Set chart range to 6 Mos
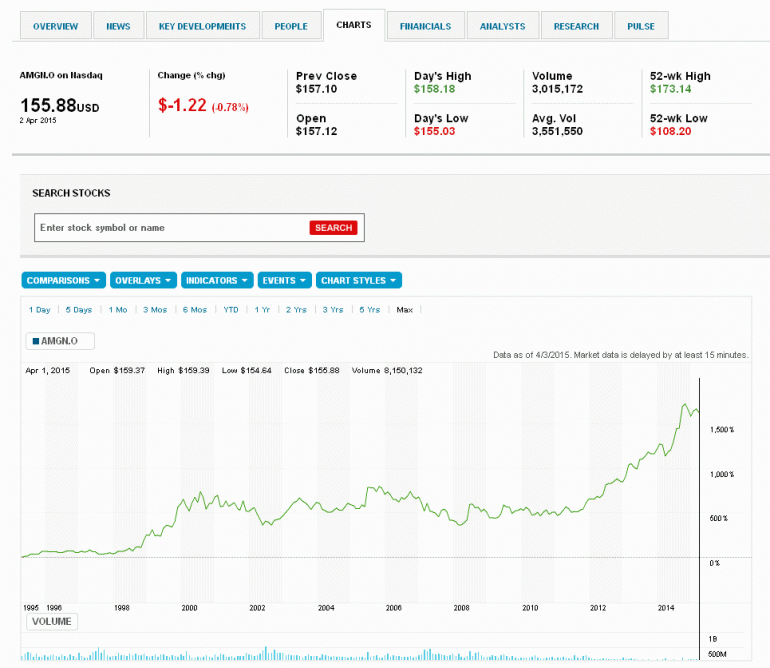 point(195,310)
